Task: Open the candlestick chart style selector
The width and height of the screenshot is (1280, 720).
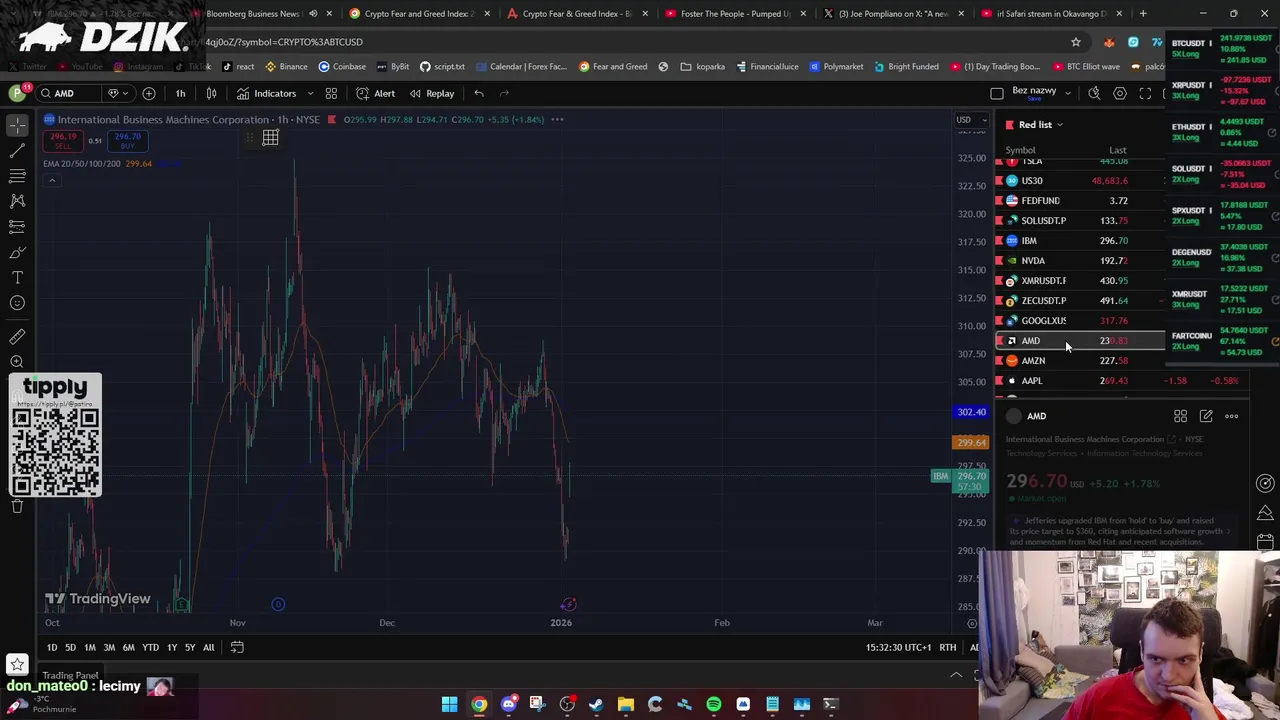Action: point(211,93)
